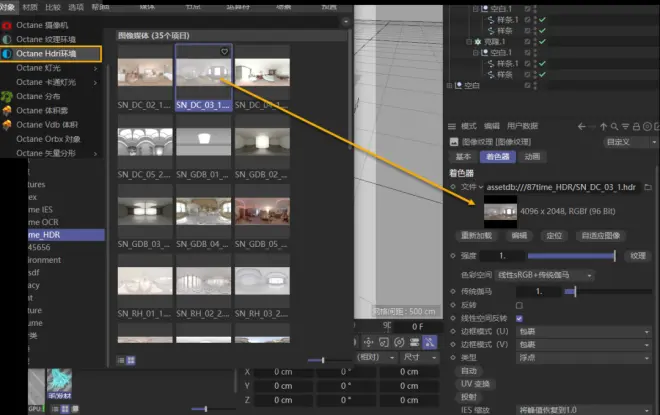Click the filter icon in attribute manager
This screenshot has height=415, width=660.
click(625, 126)
